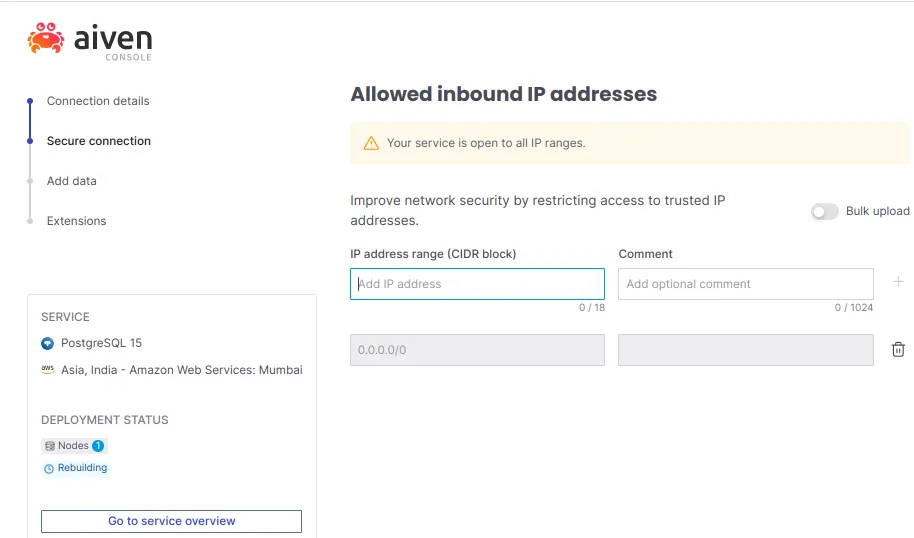Open the Extensions step
The height and width of the screenshot is (538, 914).
coord(76,221)
